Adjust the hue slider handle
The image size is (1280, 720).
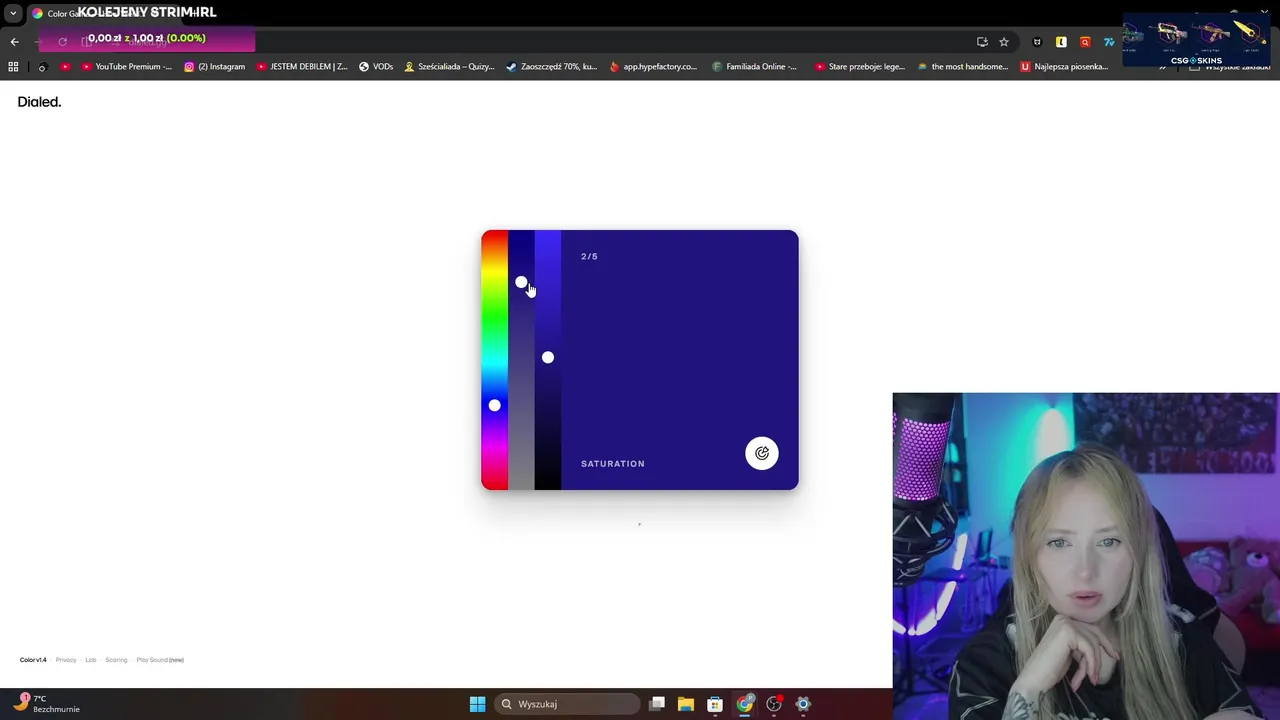tap(494, 405)
